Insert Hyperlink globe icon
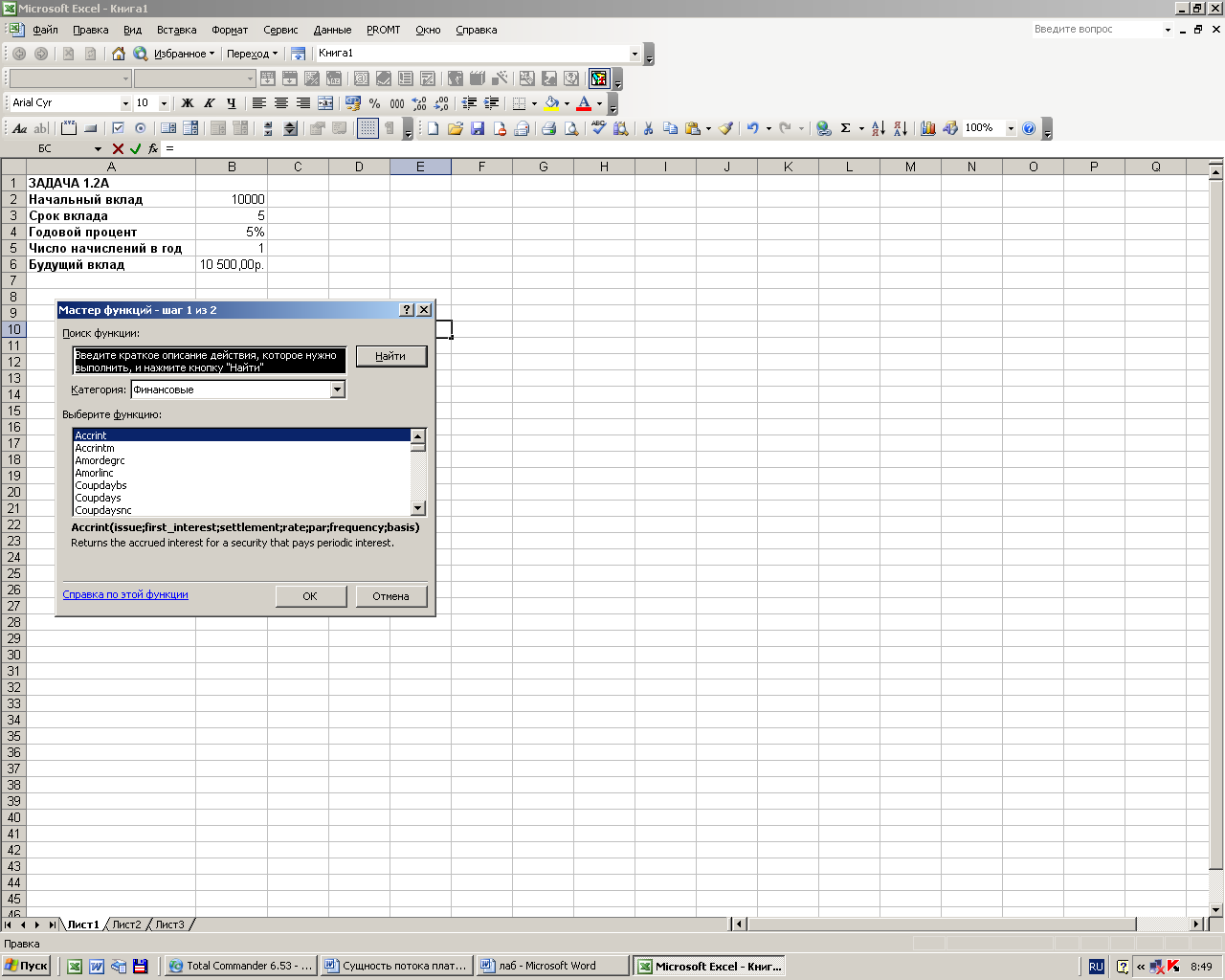This screenshot has height=980, width=1225. tap(823, 128)
